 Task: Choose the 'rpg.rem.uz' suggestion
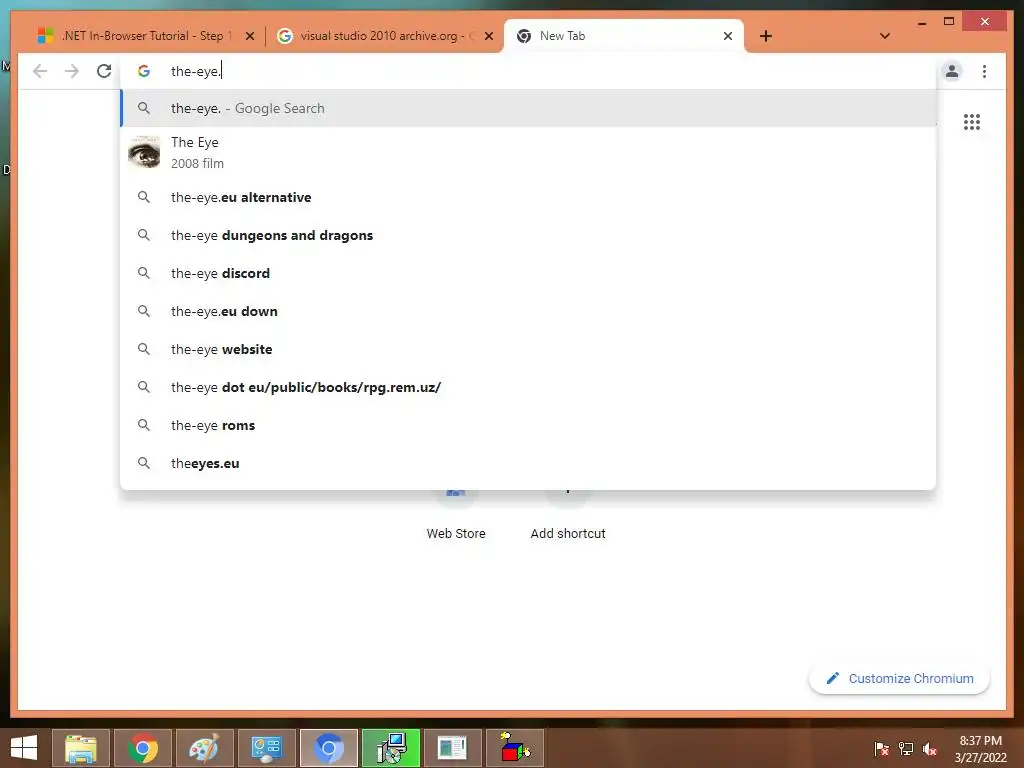coord(528,387)
